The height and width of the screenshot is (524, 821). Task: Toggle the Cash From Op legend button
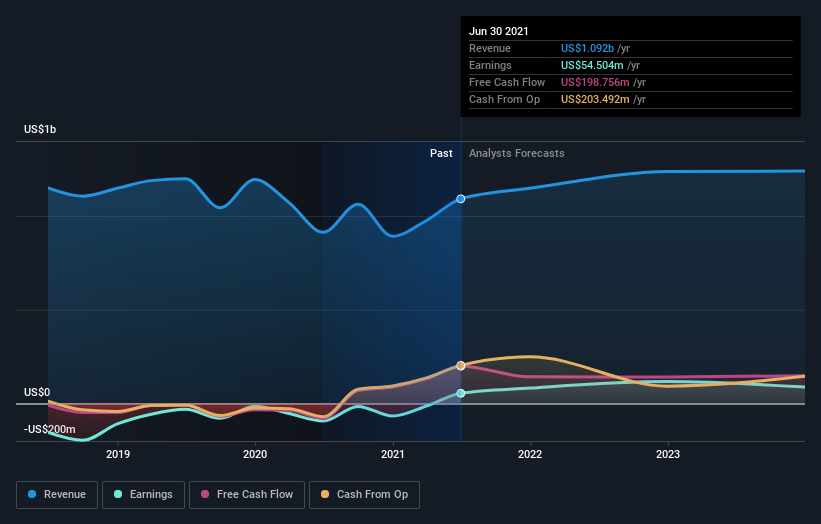[364, 495]
